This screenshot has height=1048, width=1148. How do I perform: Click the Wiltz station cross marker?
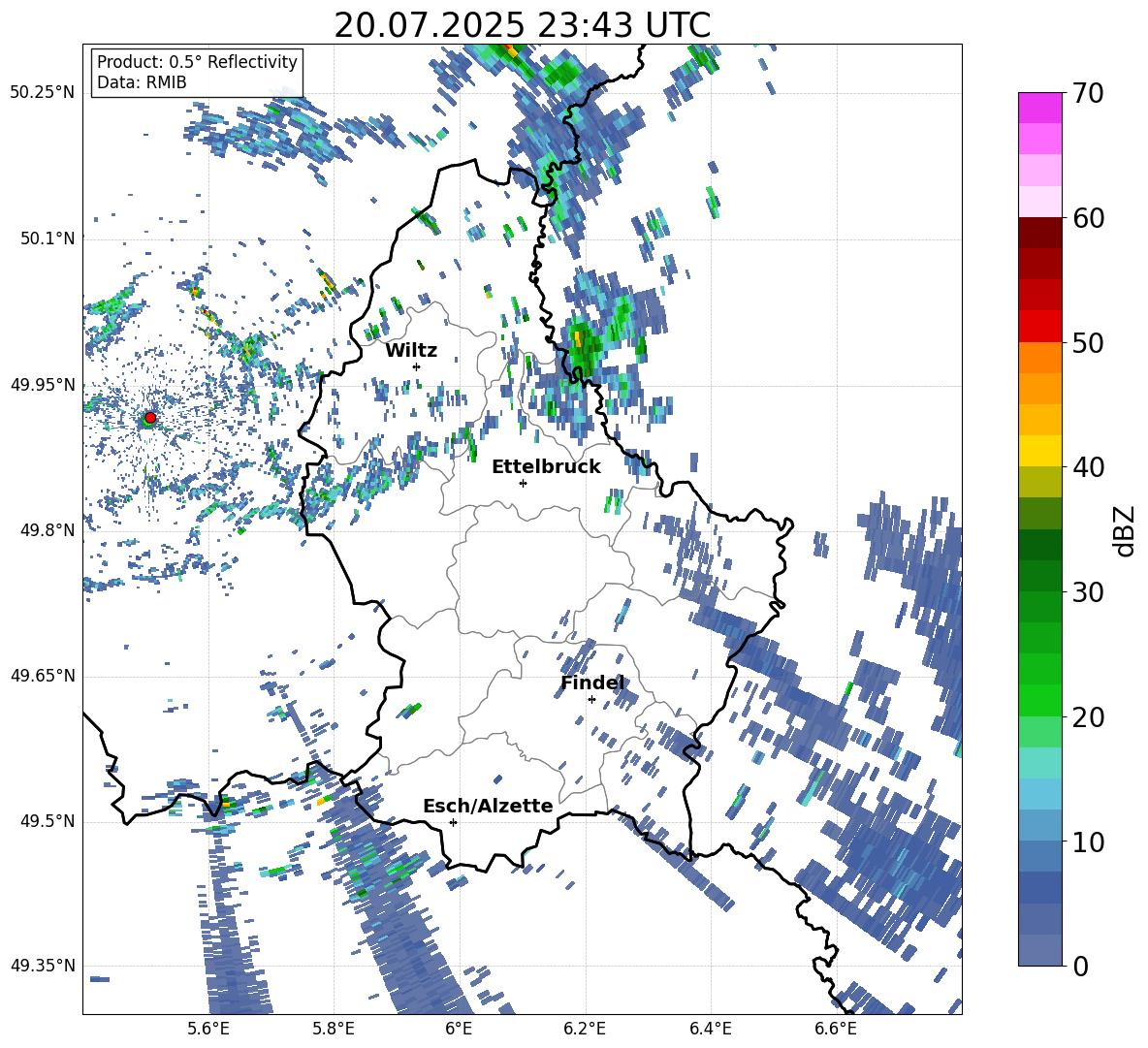[417, 366]
